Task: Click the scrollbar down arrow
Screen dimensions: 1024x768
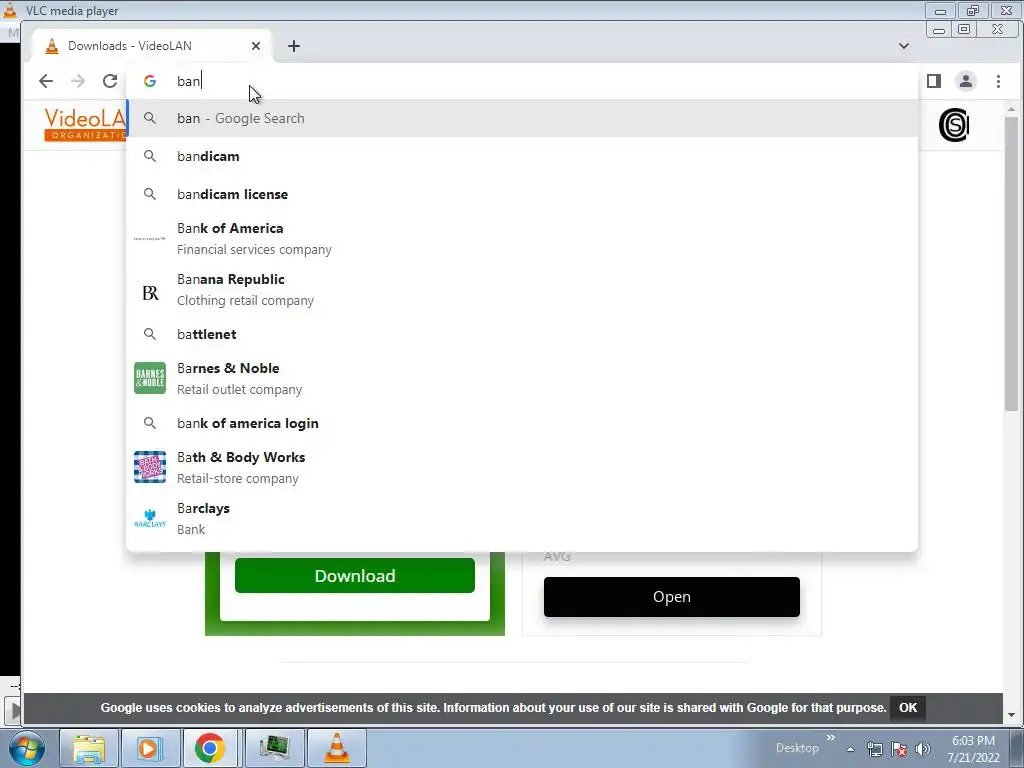Action: click(x=1011, y=715)
